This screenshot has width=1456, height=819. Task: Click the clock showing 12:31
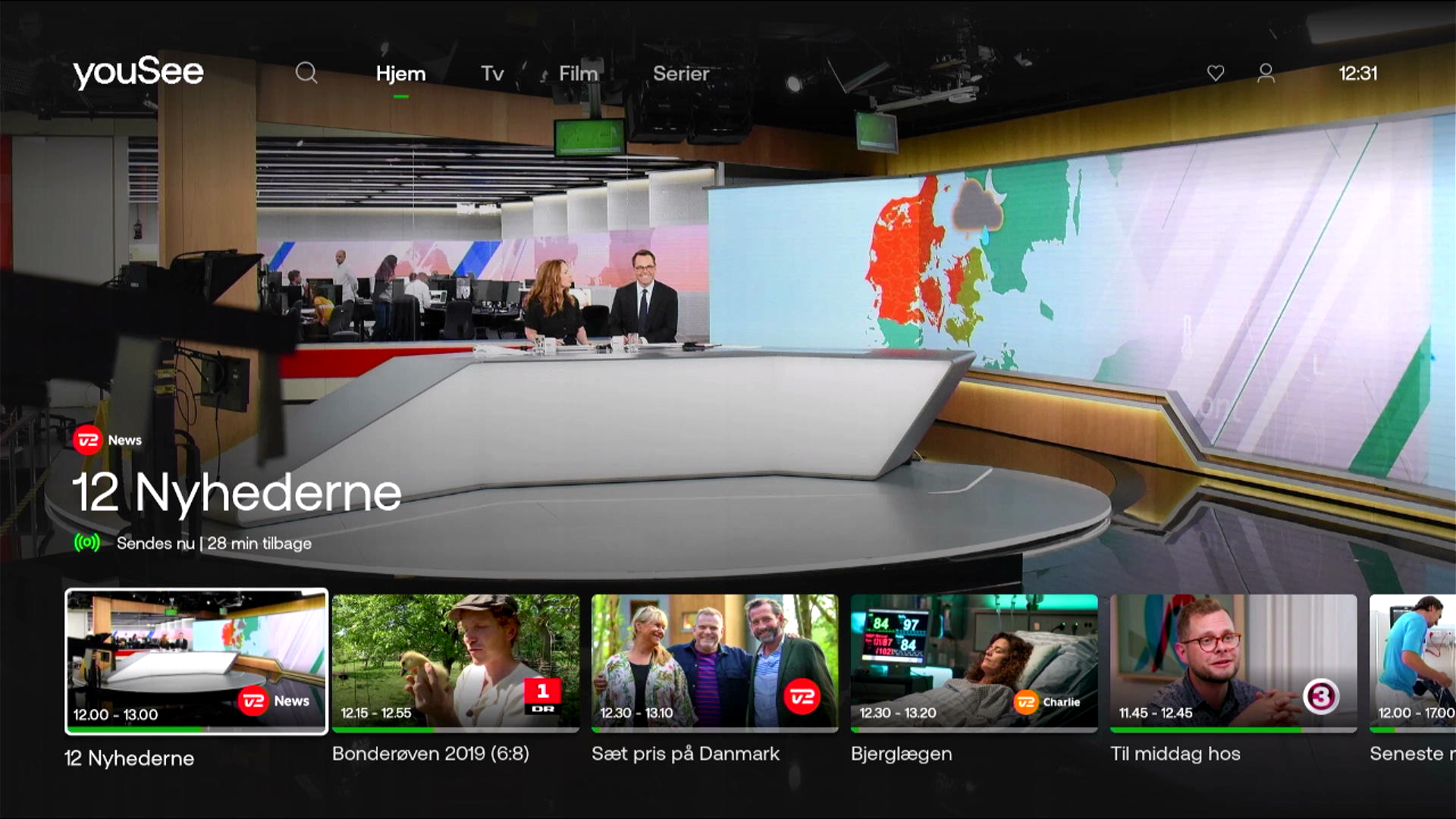tap(1357, 74)
